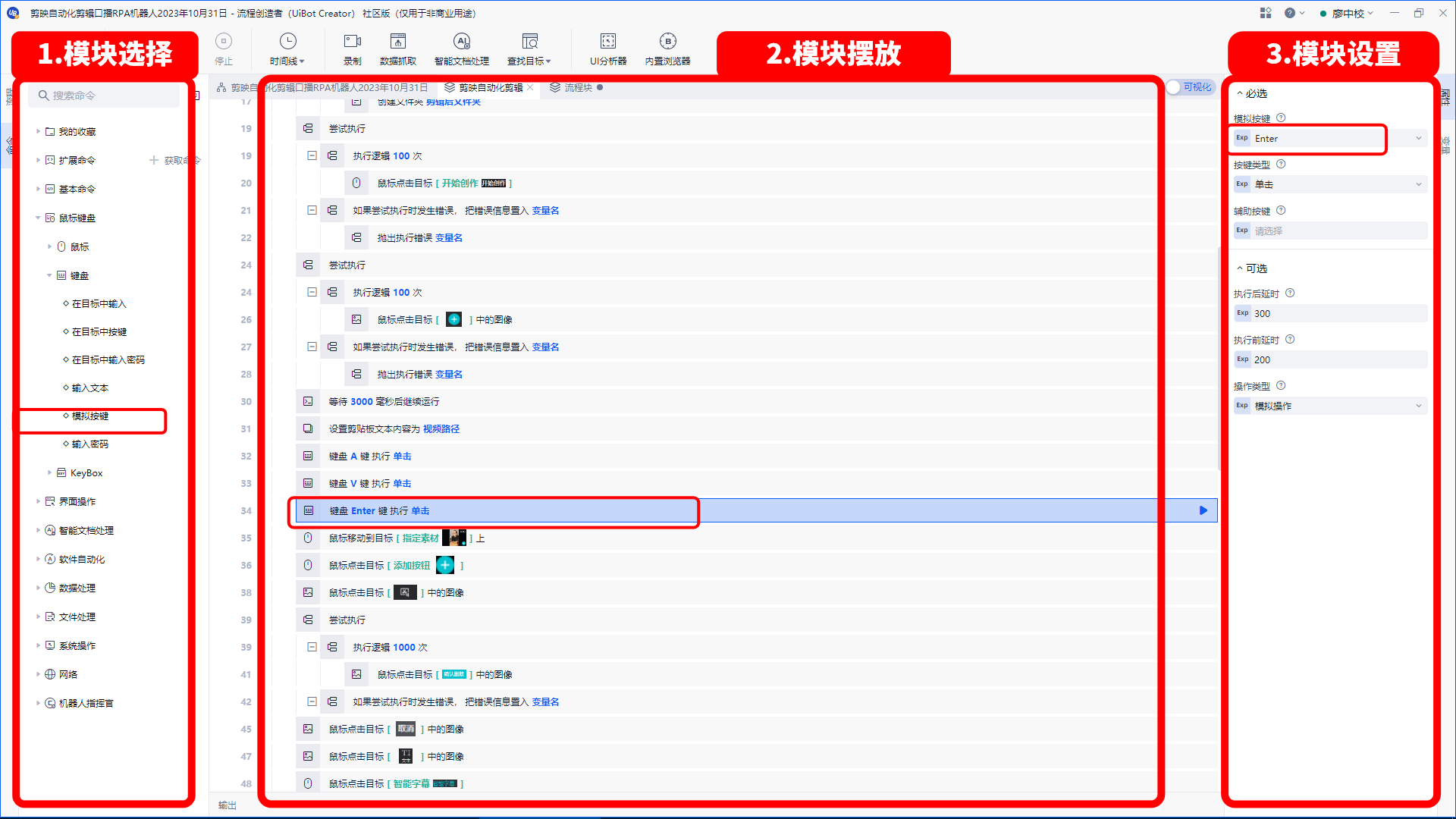Expand Software Automation (软件自动化) node
The width and height of the screenshot is (1456, 819).
pyautogui.click(x=39, y=559)
